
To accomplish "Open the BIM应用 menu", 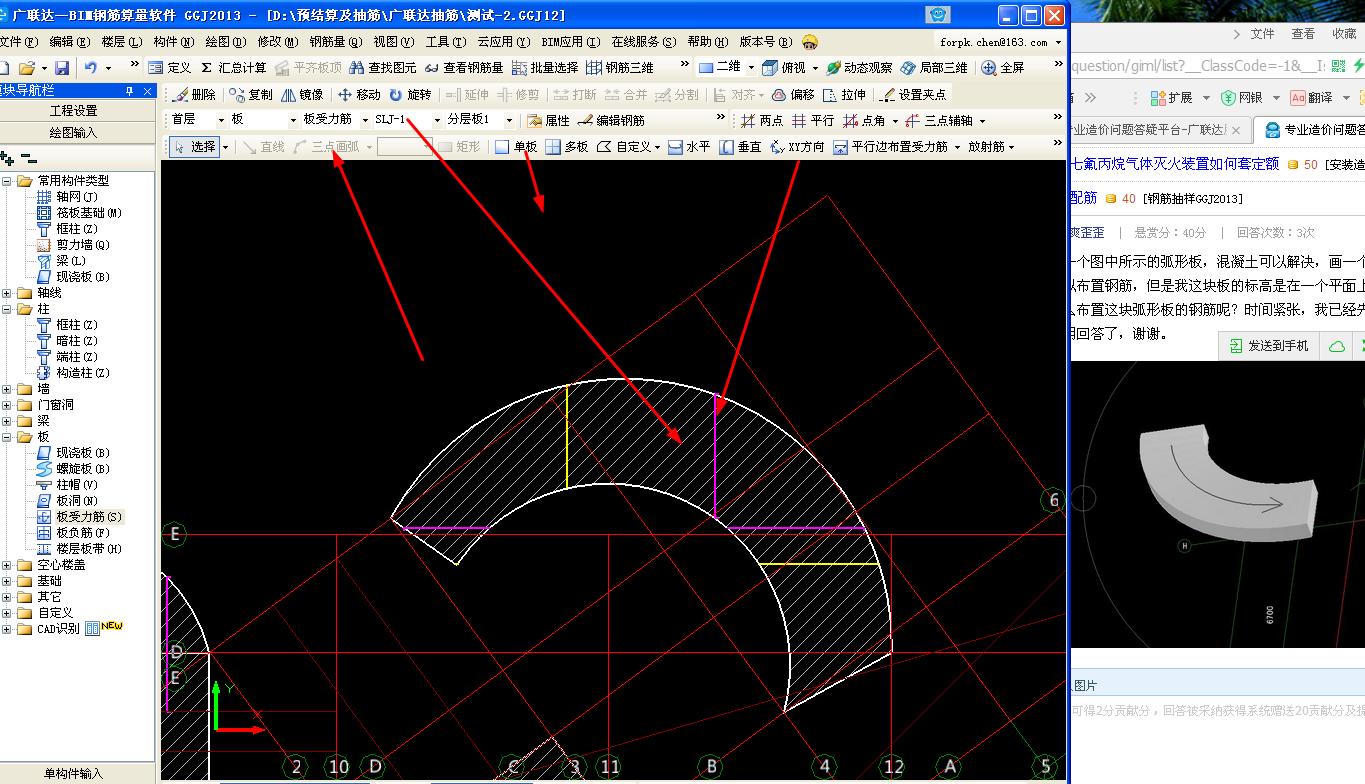I will [570, 42].
